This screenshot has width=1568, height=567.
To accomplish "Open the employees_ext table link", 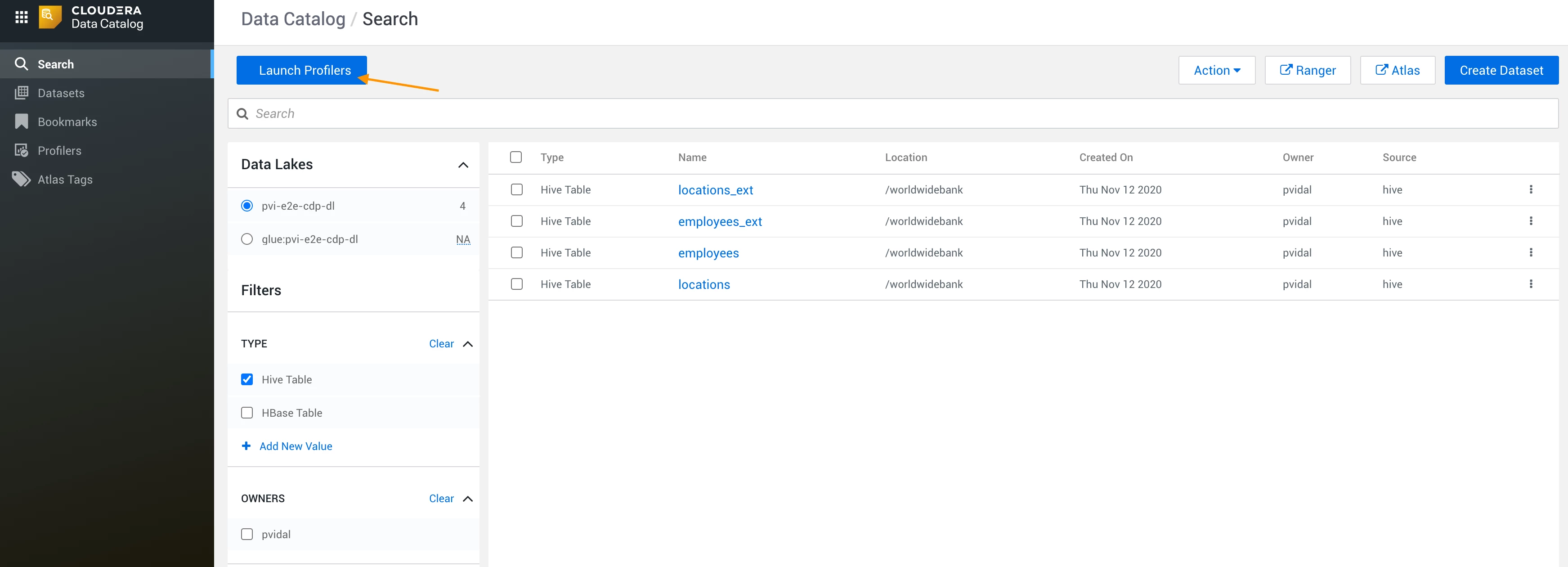I will [x=720, y=221].
